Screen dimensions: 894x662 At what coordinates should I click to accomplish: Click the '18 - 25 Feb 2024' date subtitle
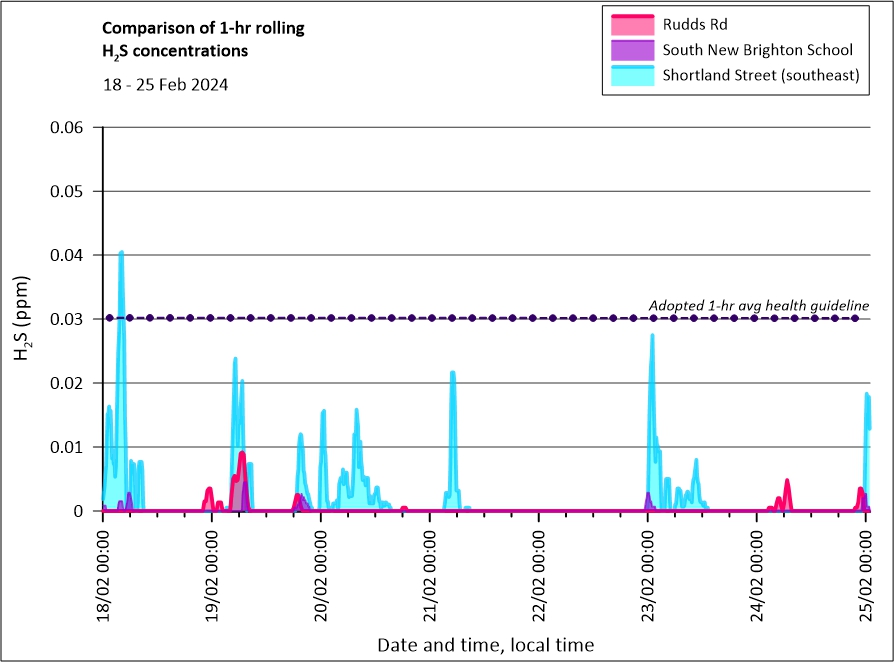[165, 85]
